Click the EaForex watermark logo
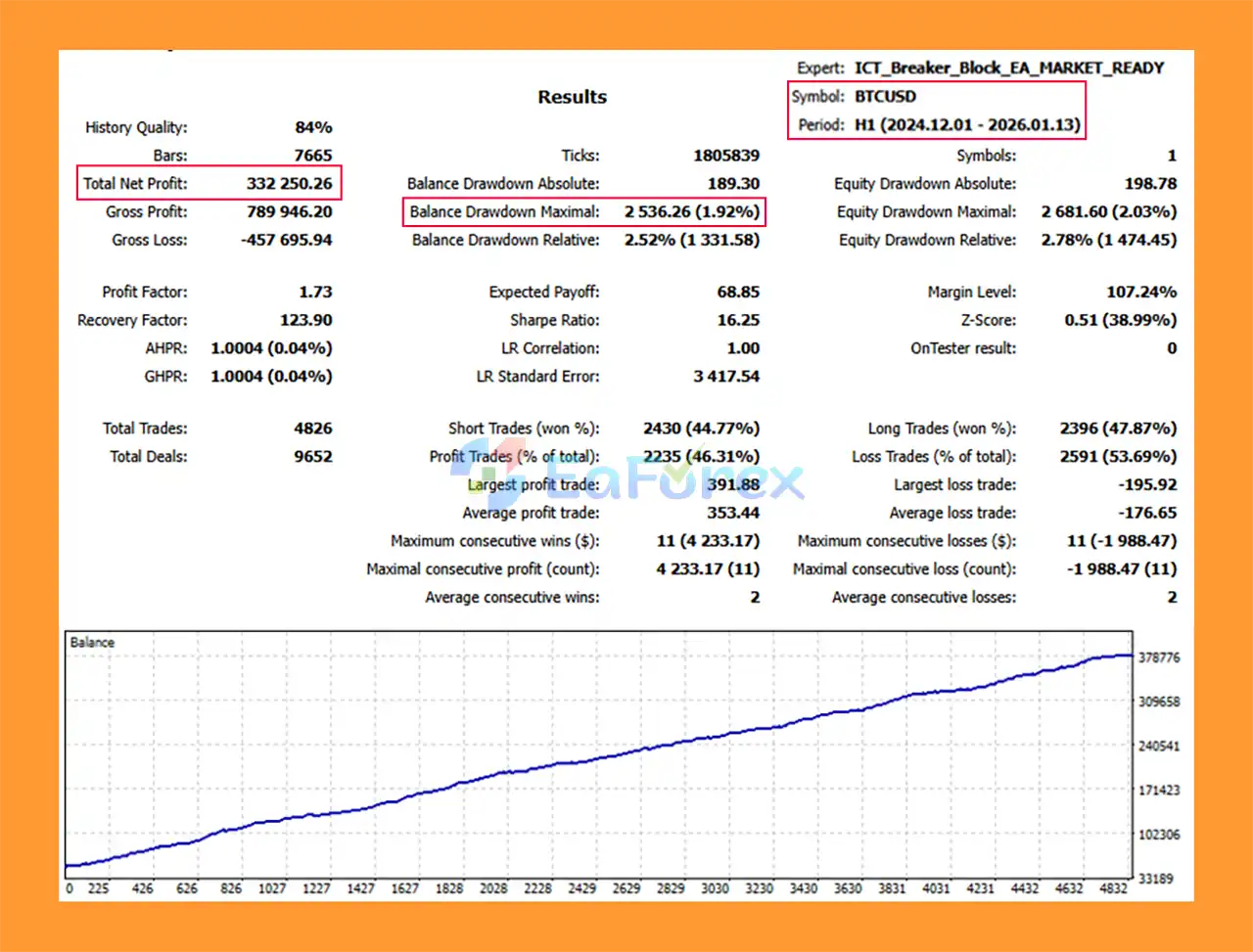The height and width of the screenshot is (952, 1253). [x=626, y=481]
